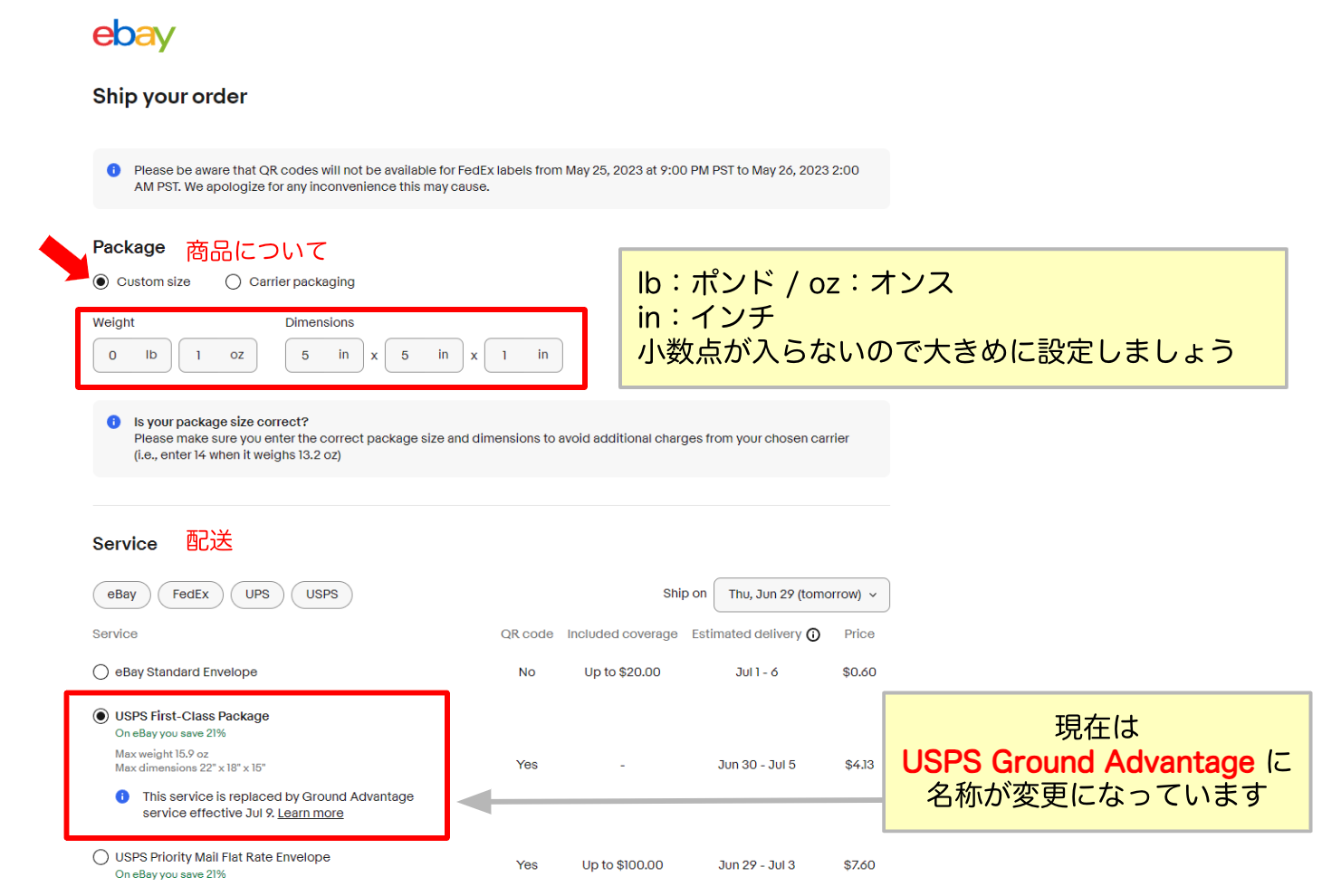Choose eBay Standard Envelope service
Viewport: 1322px width, 896px height.
[x=101, y=672]
